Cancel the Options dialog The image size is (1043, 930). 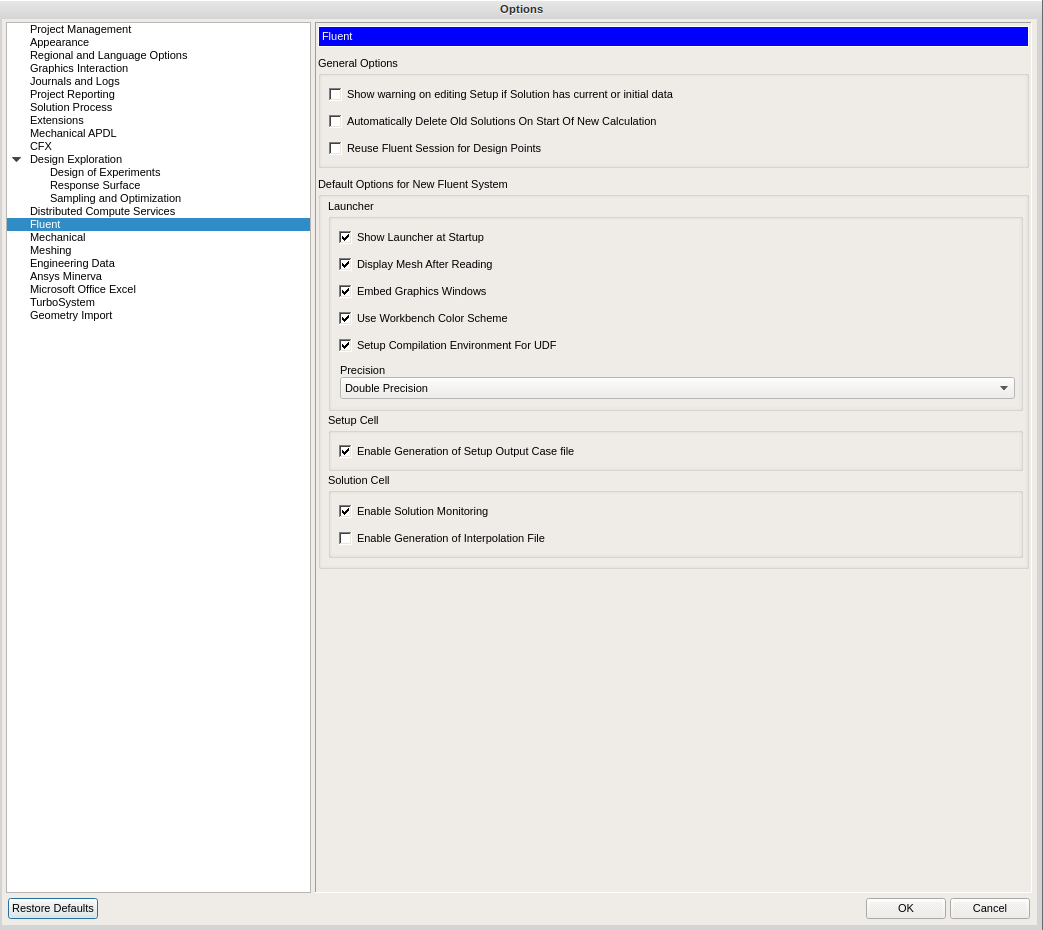[989, 908]
